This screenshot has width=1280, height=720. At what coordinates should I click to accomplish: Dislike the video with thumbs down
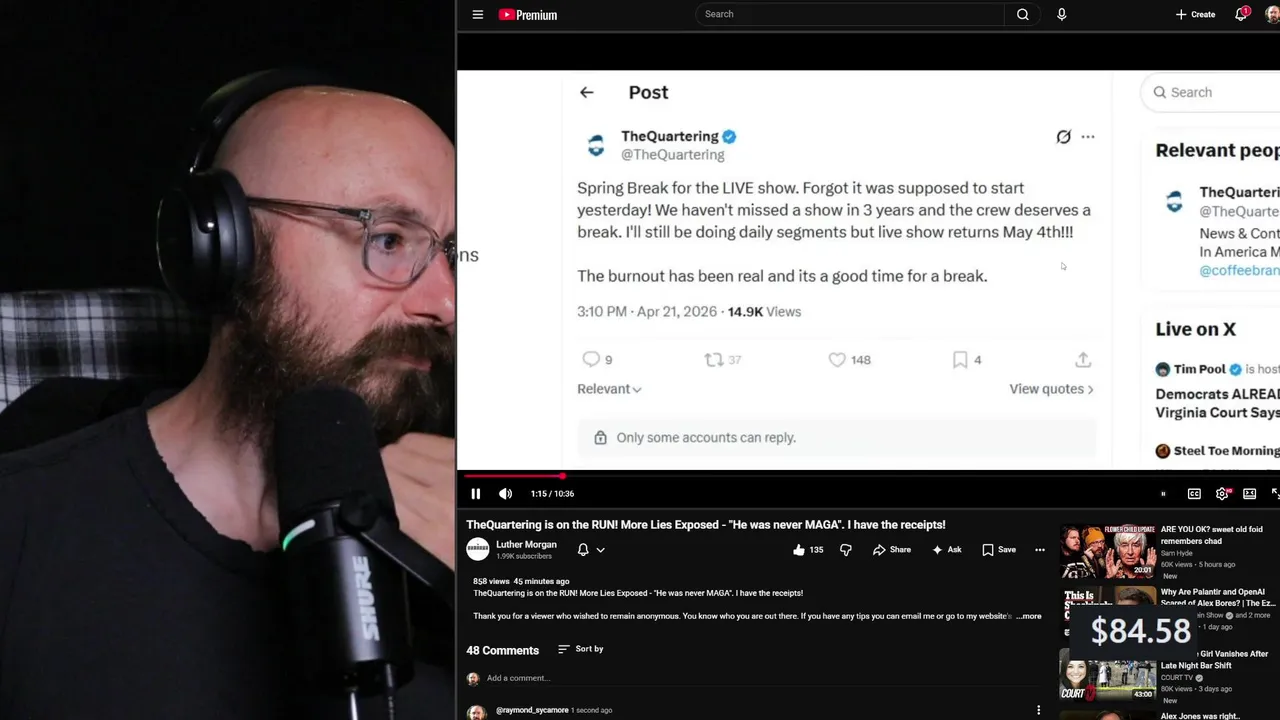click(846, 550)
